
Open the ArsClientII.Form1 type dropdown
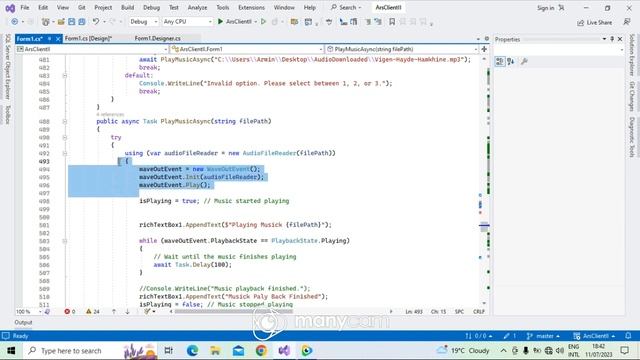(x=247, y=49)
